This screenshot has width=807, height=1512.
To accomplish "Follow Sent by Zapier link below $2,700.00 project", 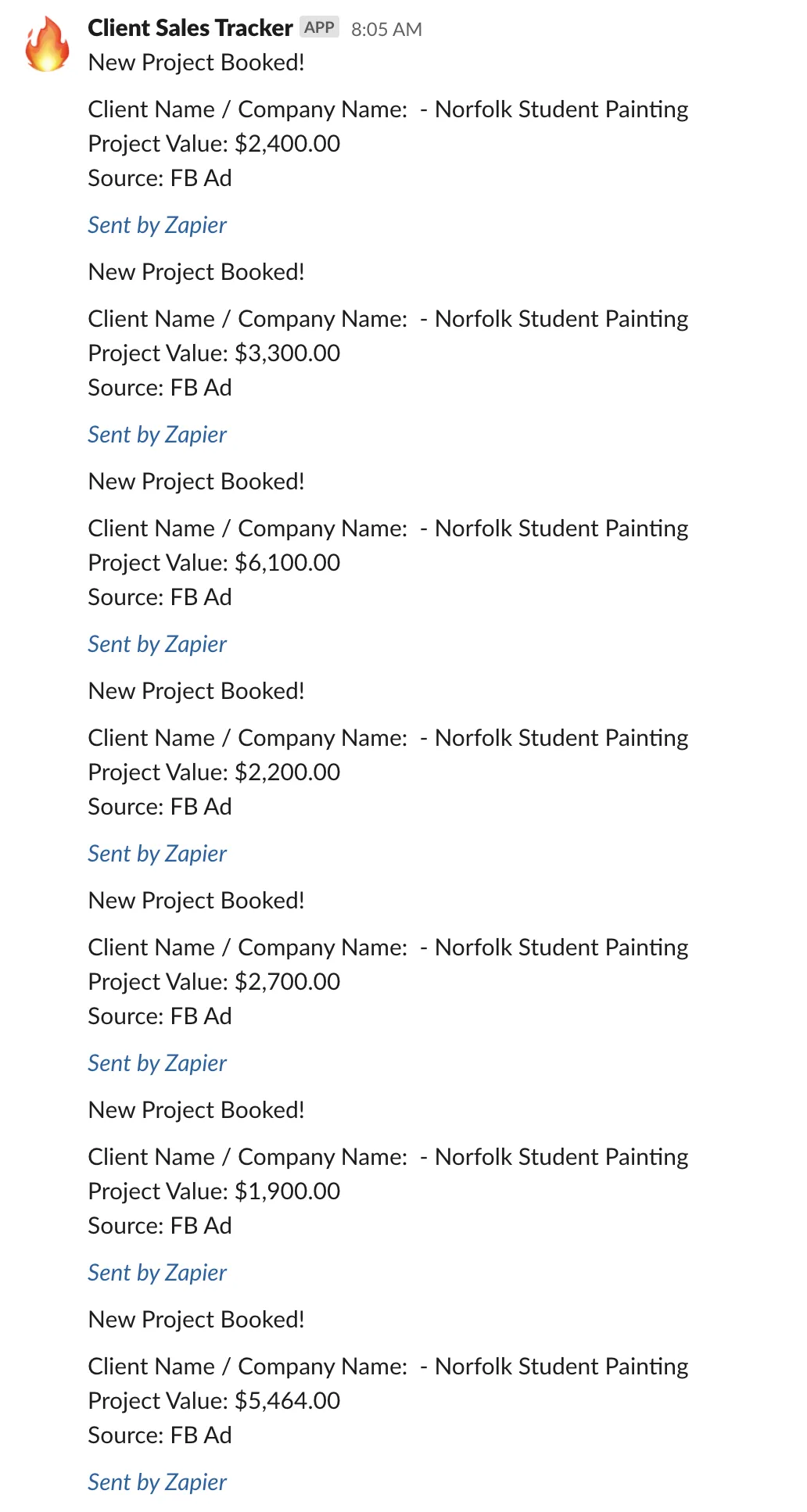I will (x=157, y=1063).
